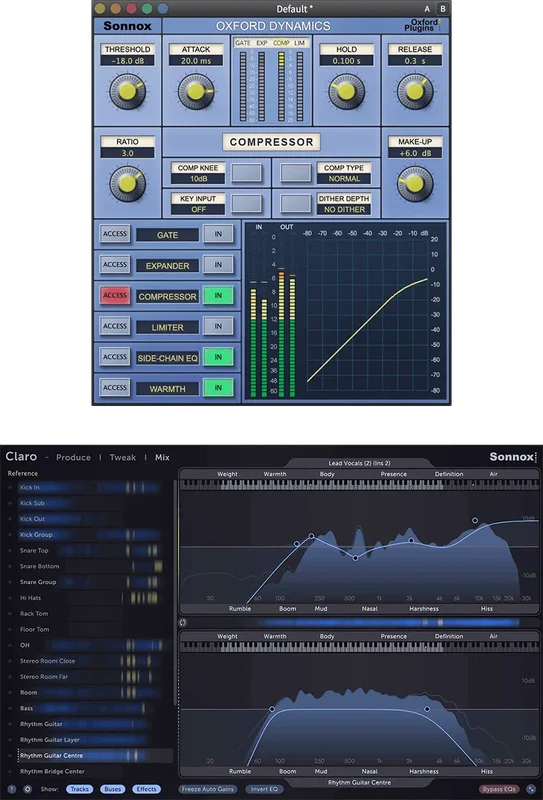543x800 pixels.
Task: Click Attack value field 20.0 ms
Action: (x=196, y=61)
